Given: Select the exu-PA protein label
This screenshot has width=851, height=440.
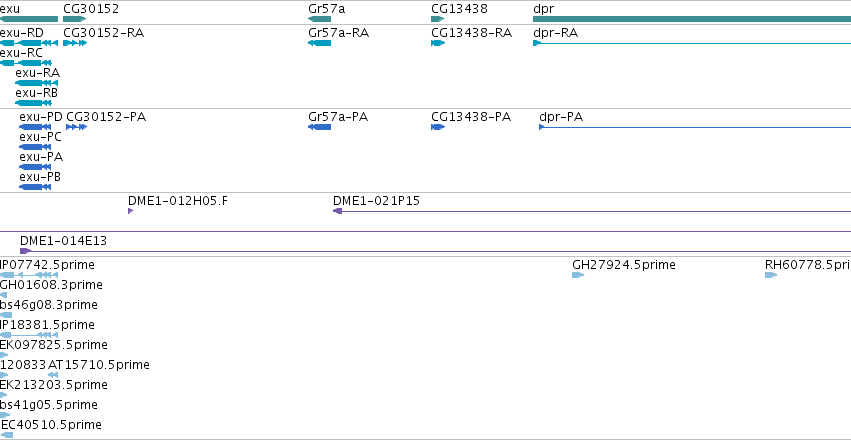Looking at the screenshot, I should tap(41, 157).
